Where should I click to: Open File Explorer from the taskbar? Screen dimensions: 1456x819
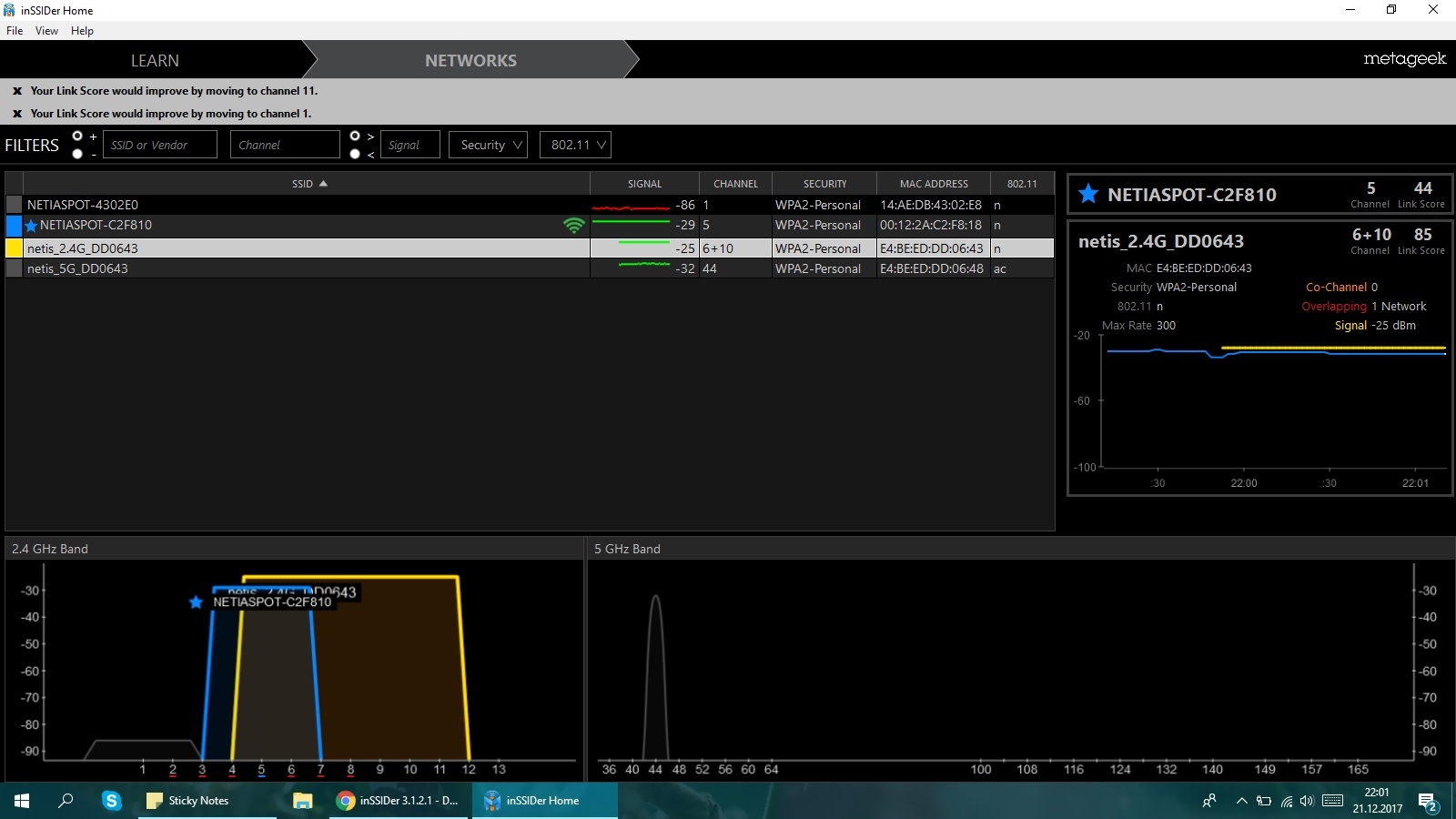click(x=302, y=801)
